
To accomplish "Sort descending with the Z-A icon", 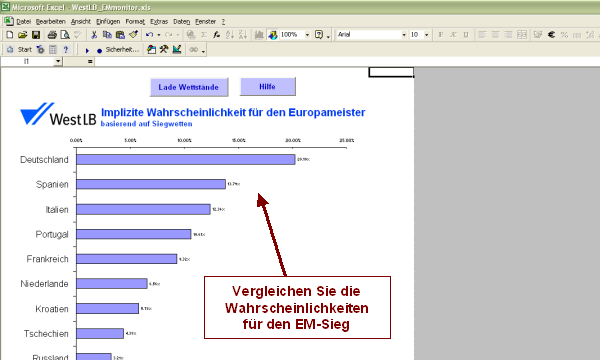I will pyautogui.click(x=243, y=35).
